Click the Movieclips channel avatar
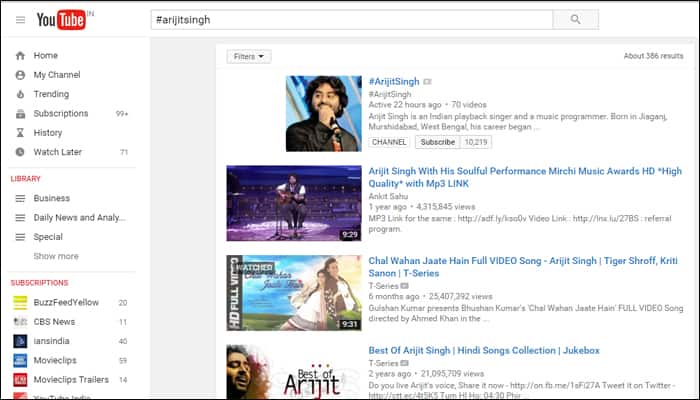The width and height of the screenshot is (700, 400). [20, 360]
